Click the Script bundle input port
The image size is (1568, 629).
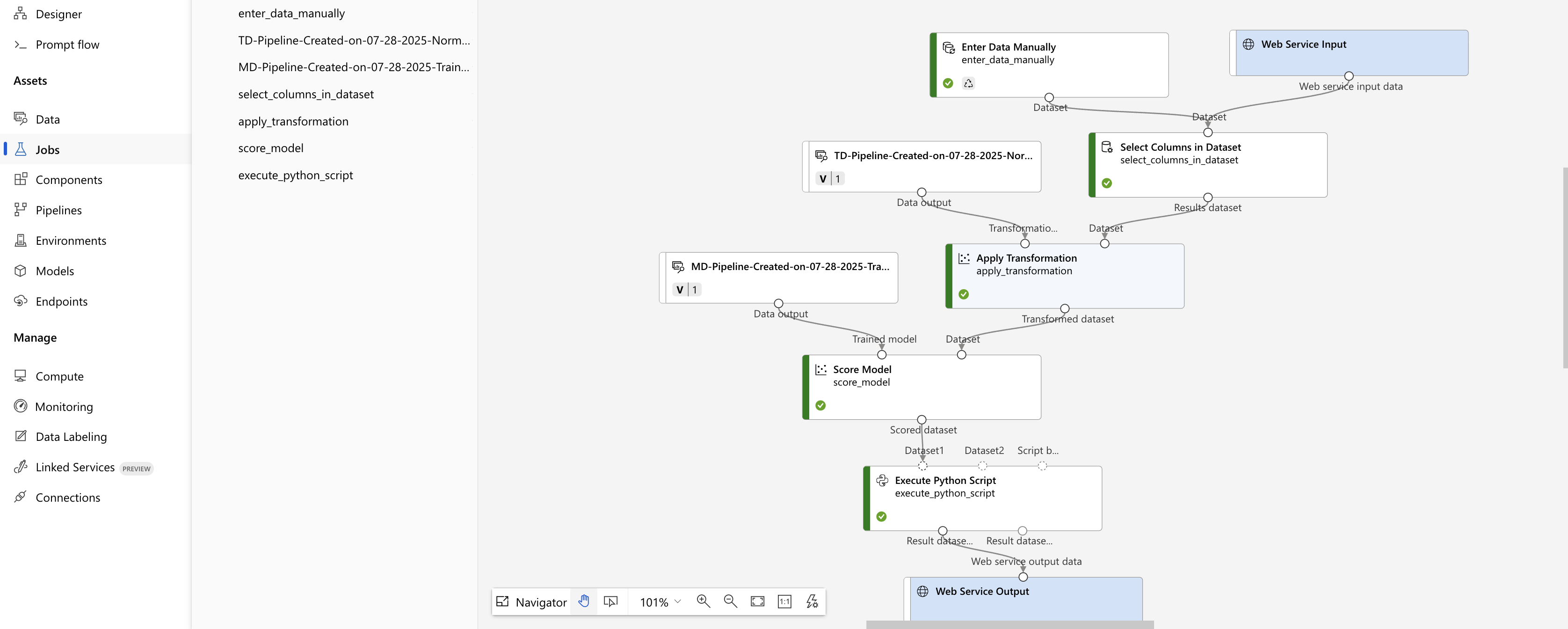1042,466
